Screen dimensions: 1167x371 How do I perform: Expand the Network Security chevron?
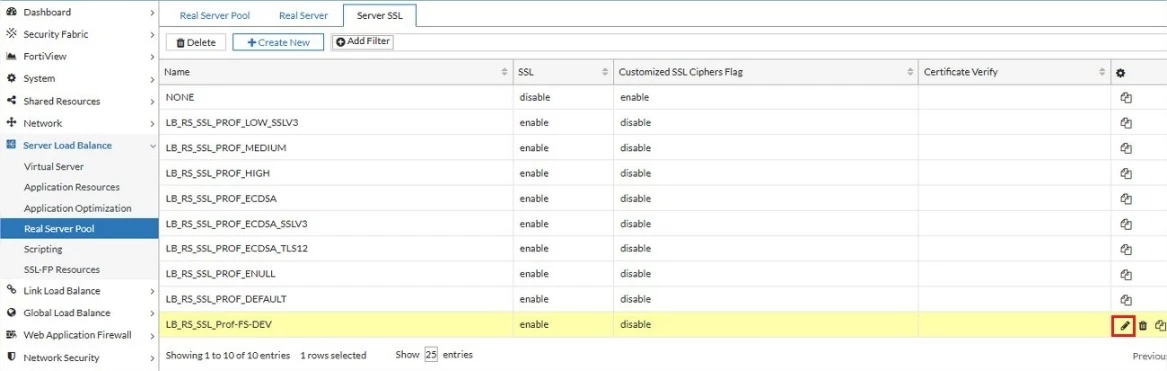[152, 358]
